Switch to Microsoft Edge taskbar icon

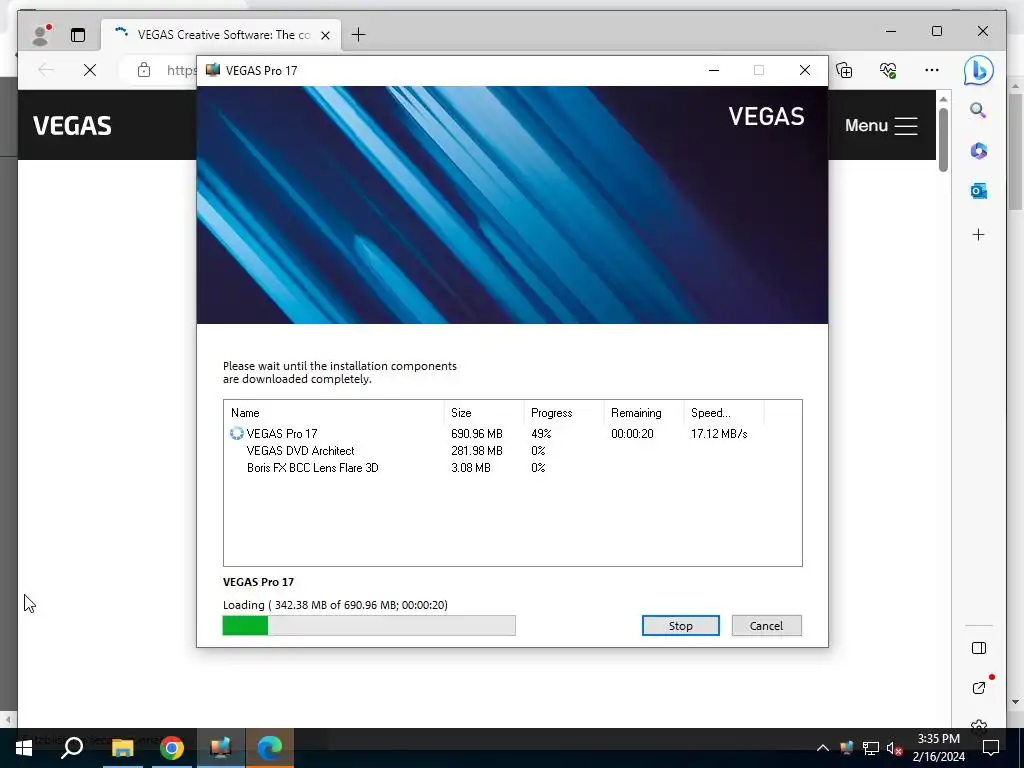coord(270,748)
